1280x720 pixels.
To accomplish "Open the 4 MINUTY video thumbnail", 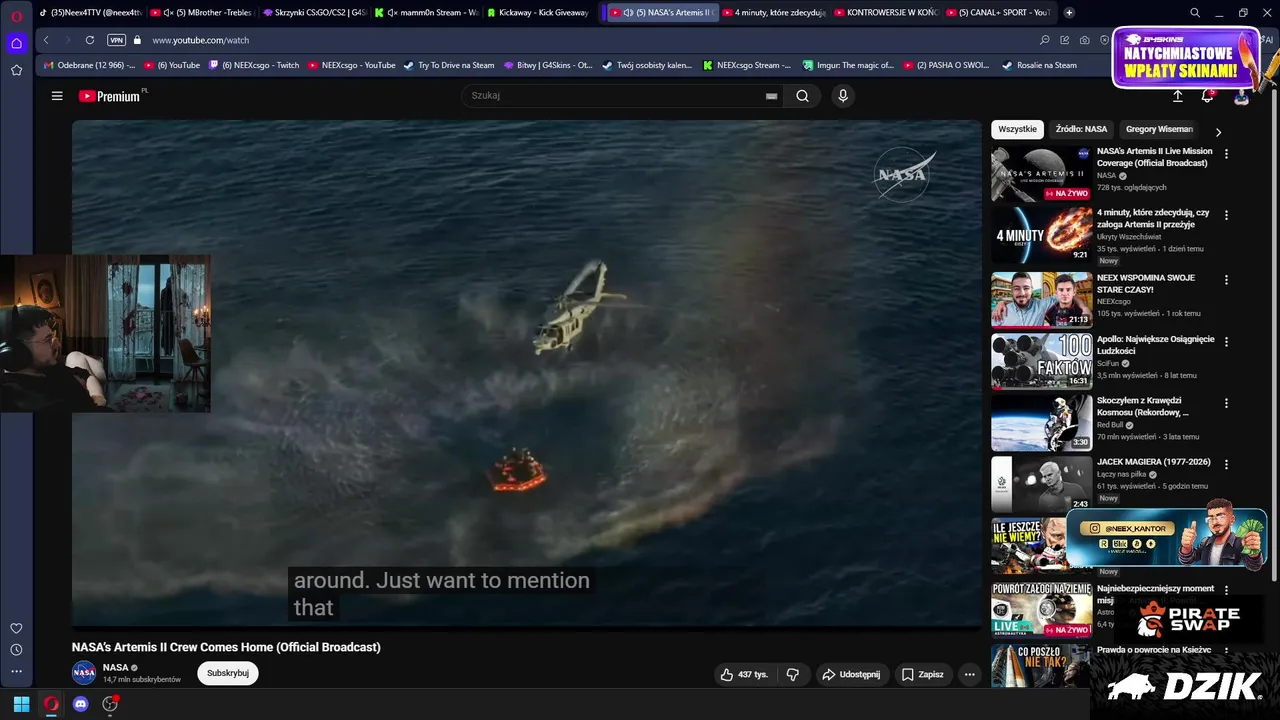I will click(x=1041, y=235).
